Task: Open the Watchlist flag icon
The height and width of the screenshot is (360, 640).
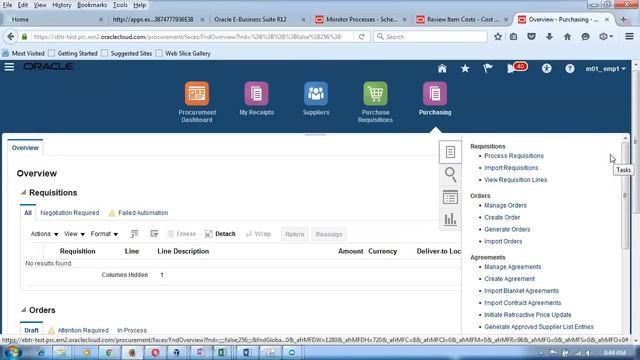Action: [x=488, y=69]
